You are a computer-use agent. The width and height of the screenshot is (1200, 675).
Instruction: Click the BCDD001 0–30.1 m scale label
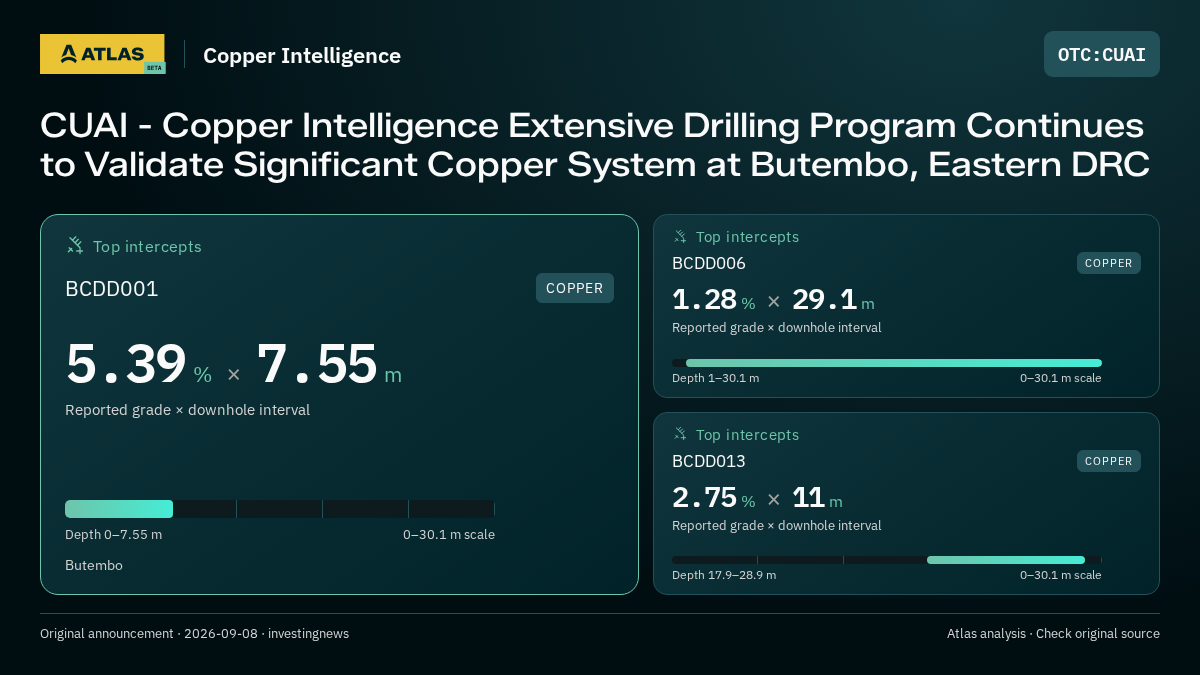(449, 534)
